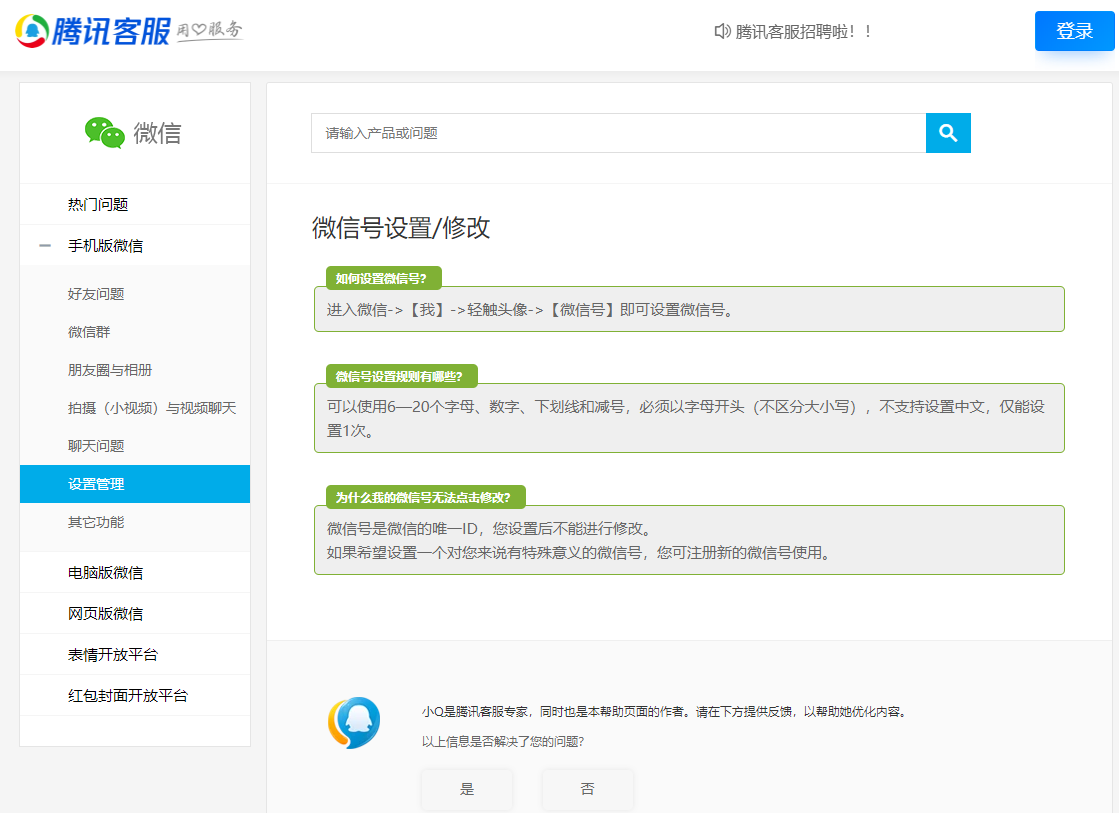
Task: Click the 登录 login button
Action: (x=1074, y=31)
